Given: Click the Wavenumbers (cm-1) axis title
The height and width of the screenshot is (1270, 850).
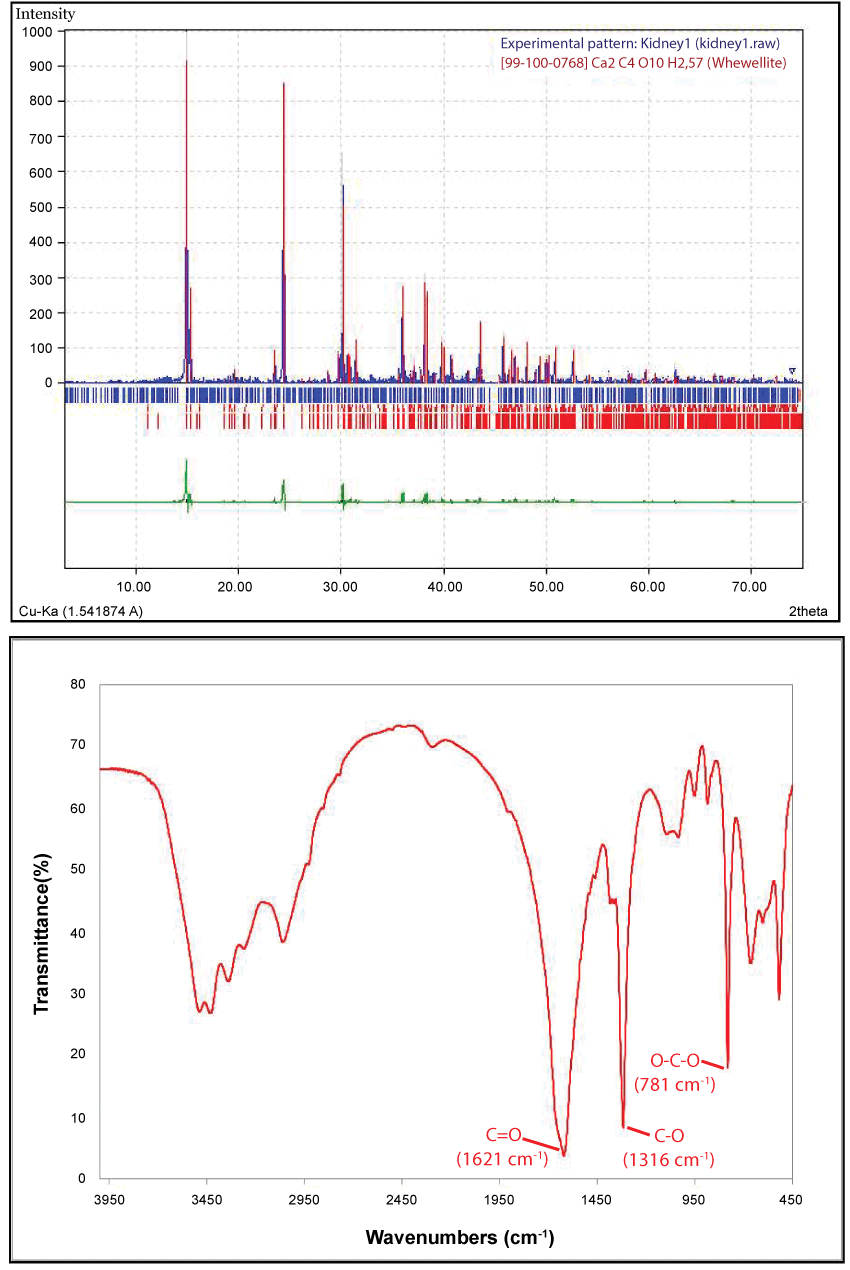Looking at the screenshot, I should [x=459, y=1238].
